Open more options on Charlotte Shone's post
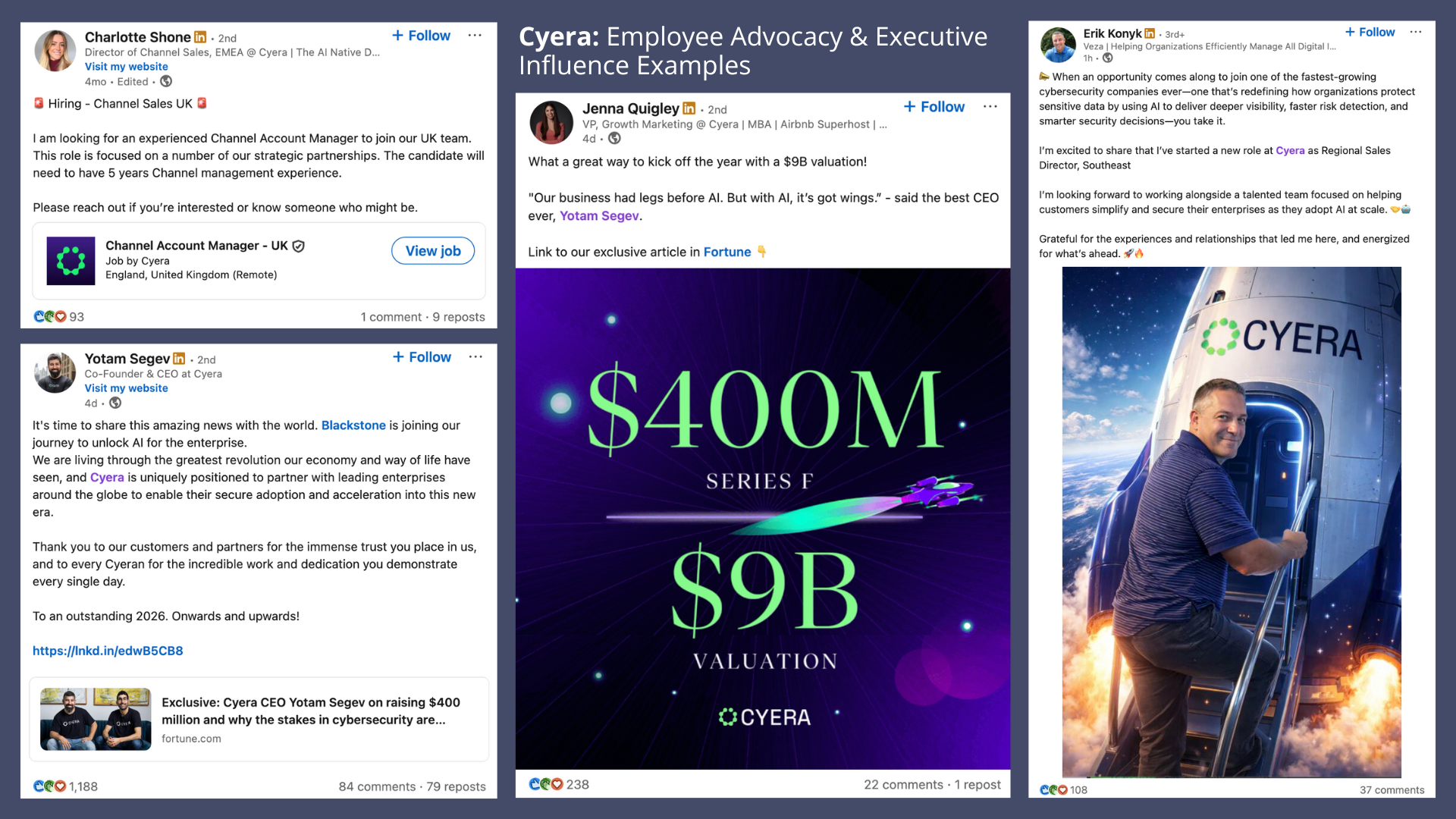Image resolution: width=1456 pixels, height=819 pixels. click(x=475, y=36)
